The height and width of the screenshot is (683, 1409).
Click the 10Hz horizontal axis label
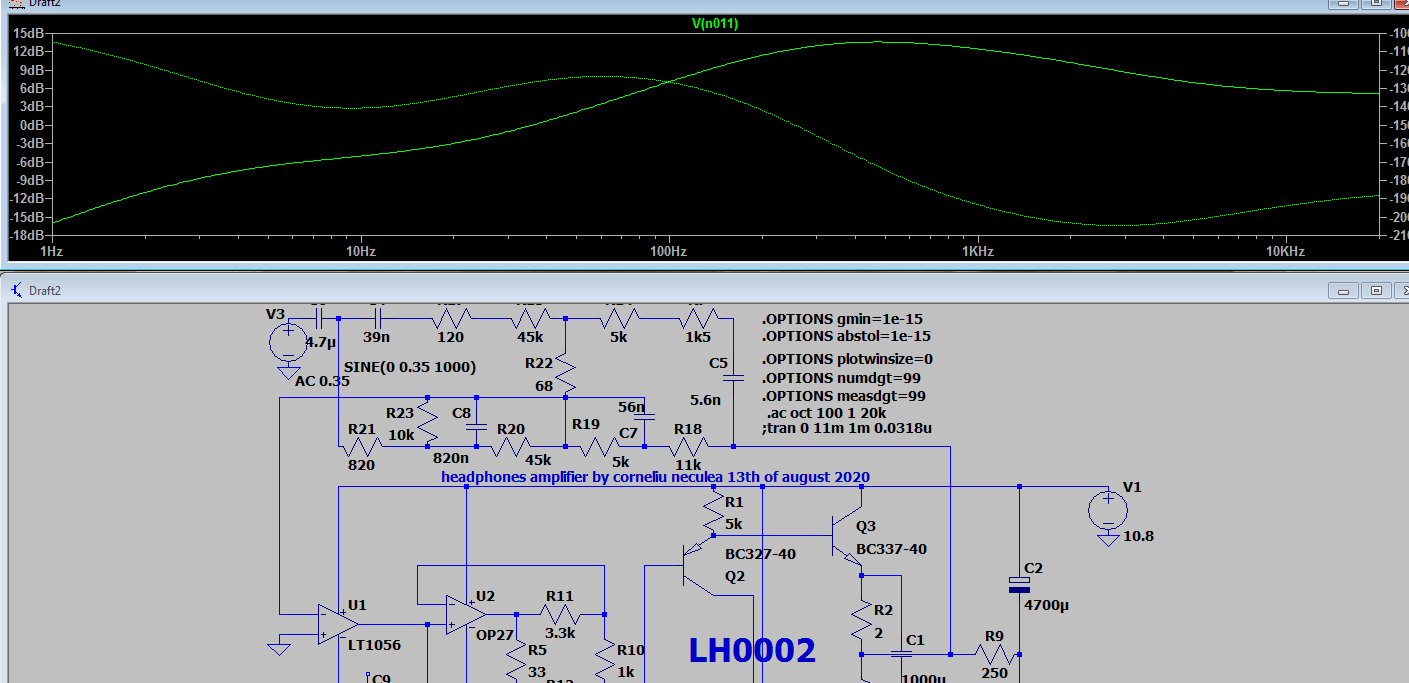point(360,251)
